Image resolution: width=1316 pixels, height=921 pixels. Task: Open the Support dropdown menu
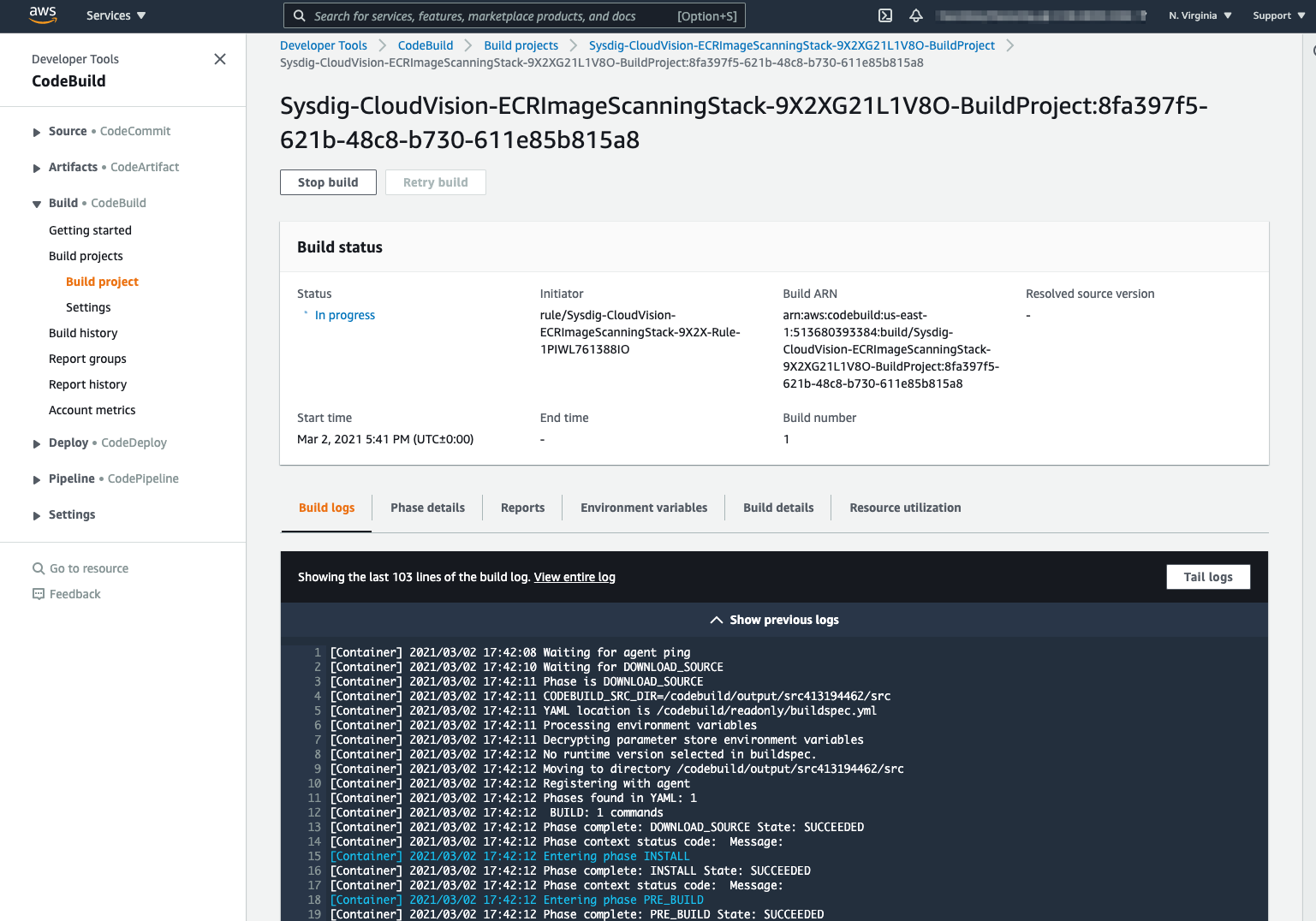click(x=1279, y=15)
